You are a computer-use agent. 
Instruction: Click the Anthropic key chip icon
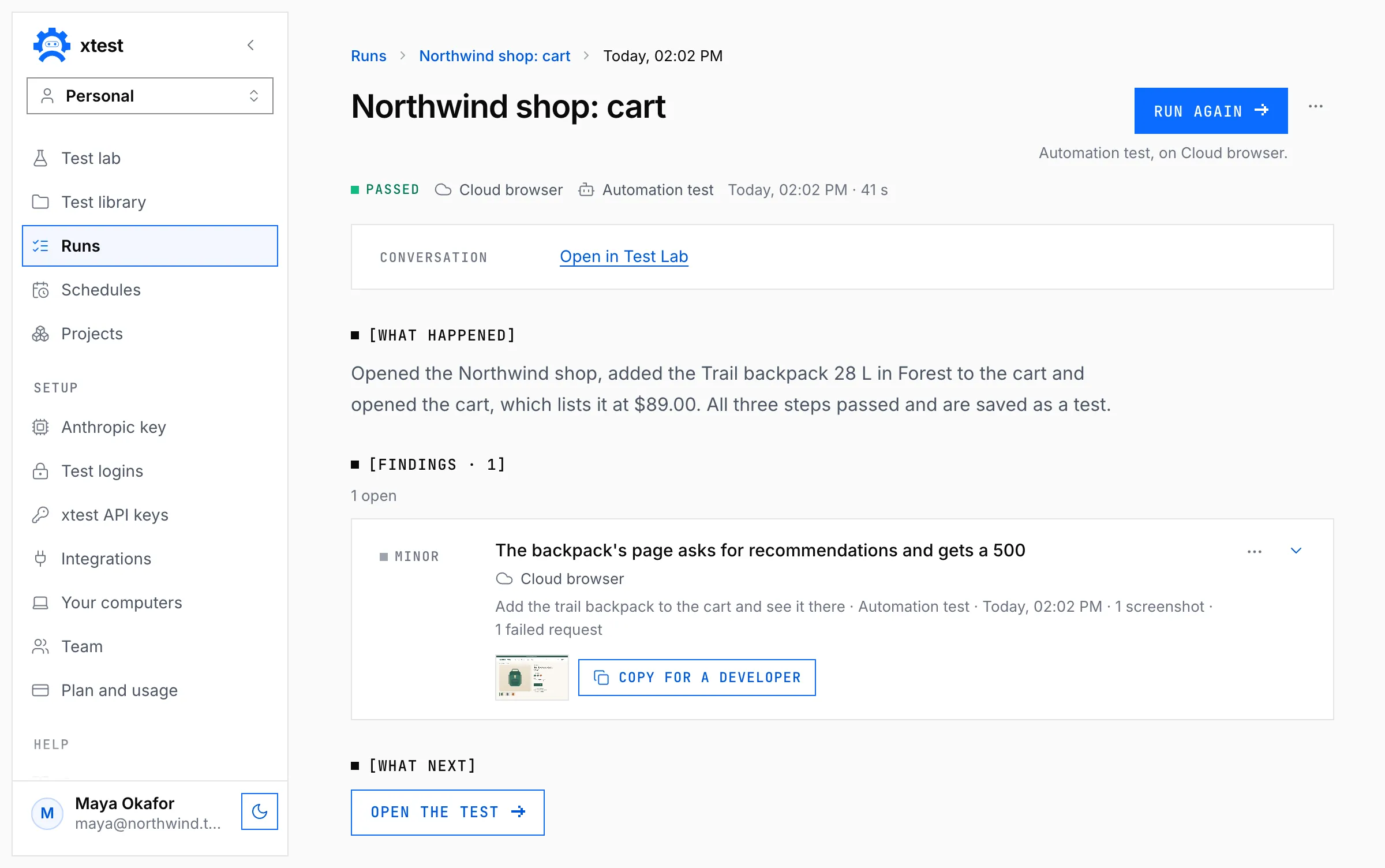click(40, 427)
